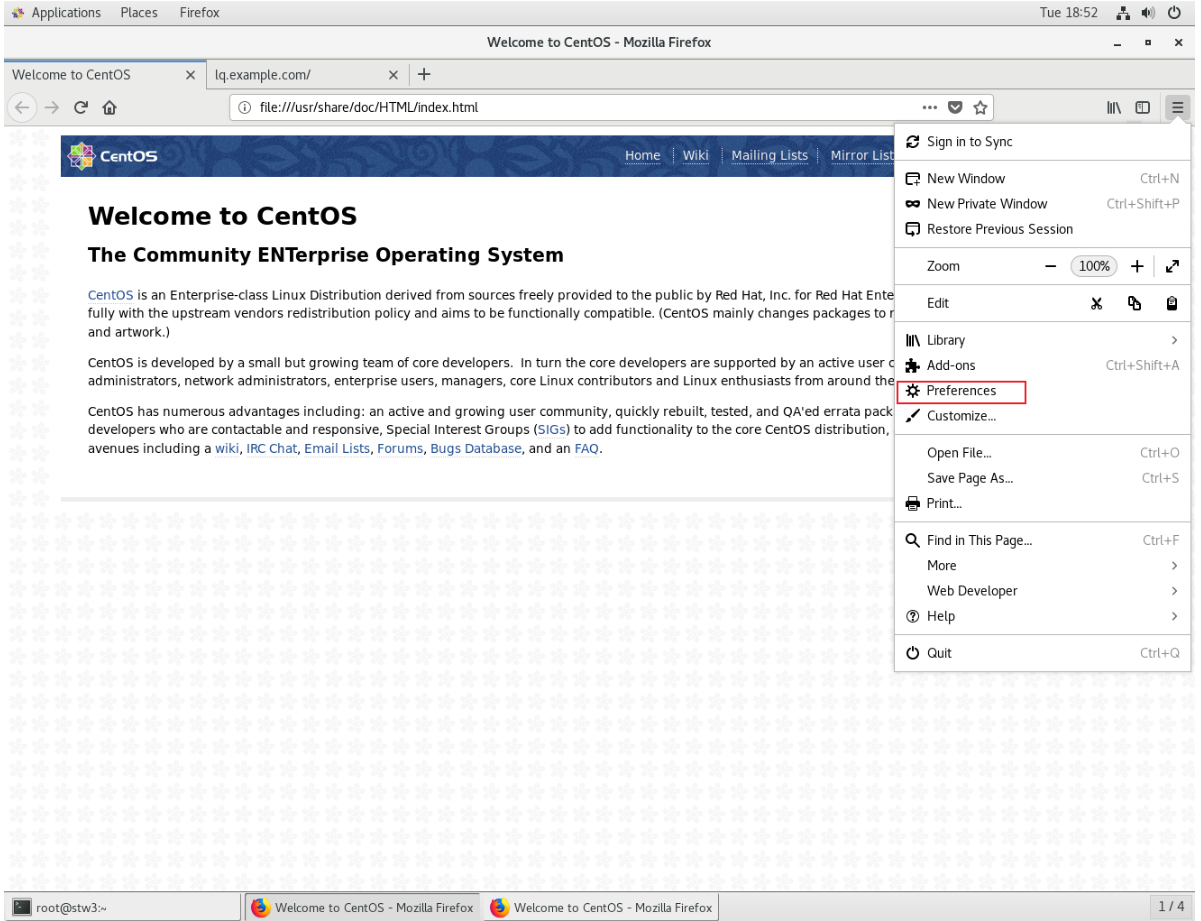The height and width of the screenshot is (921, 1201).
Task: Expand the Help submenu
Action: 1043,616
